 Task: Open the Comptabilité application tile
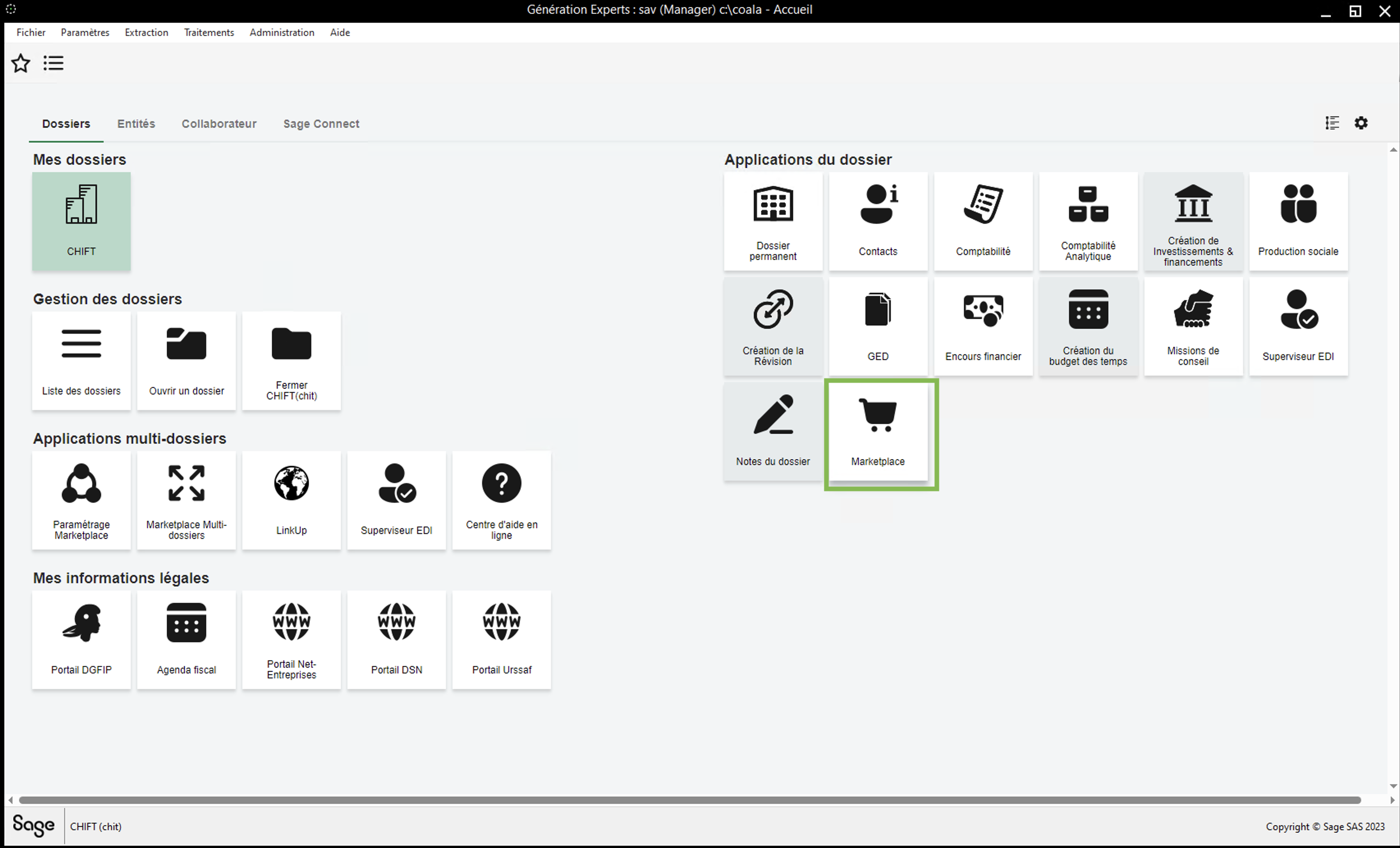point(982,222)
